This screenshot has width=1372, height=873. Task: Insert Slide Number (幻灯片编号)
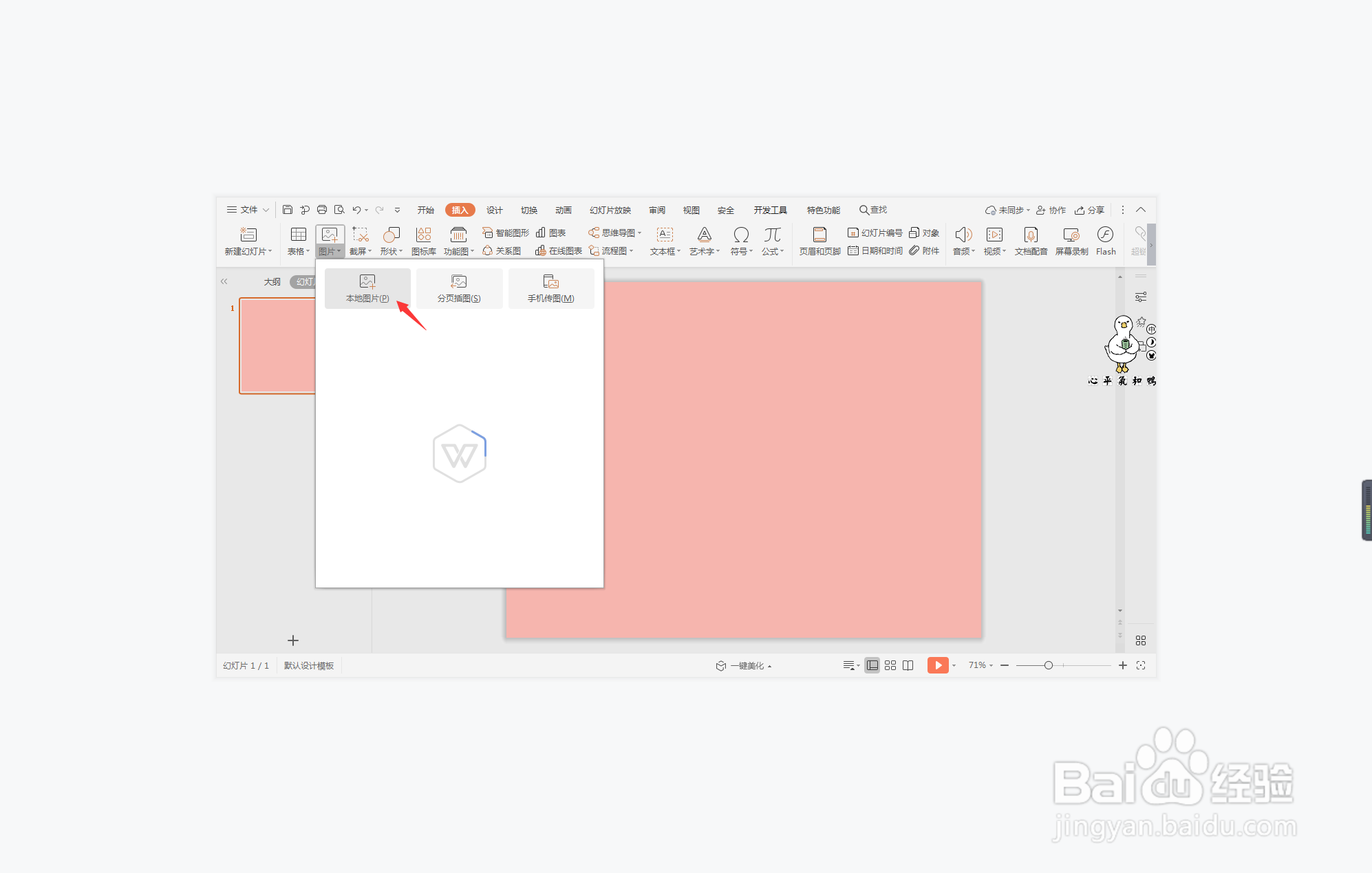tap(875, 233)
